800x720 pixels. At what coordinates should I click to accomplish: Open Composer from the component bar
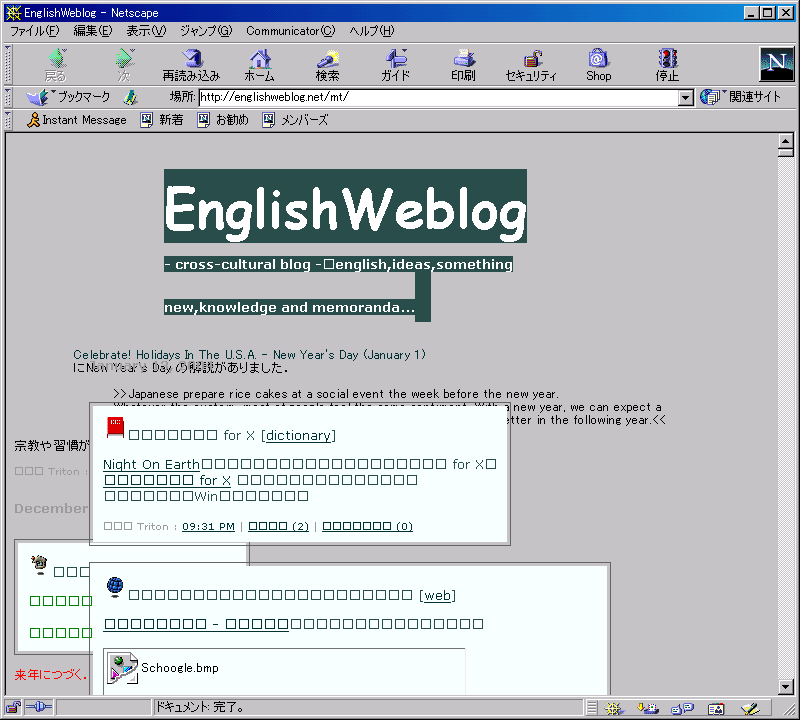pyautogui.click(x=750, y=708)
